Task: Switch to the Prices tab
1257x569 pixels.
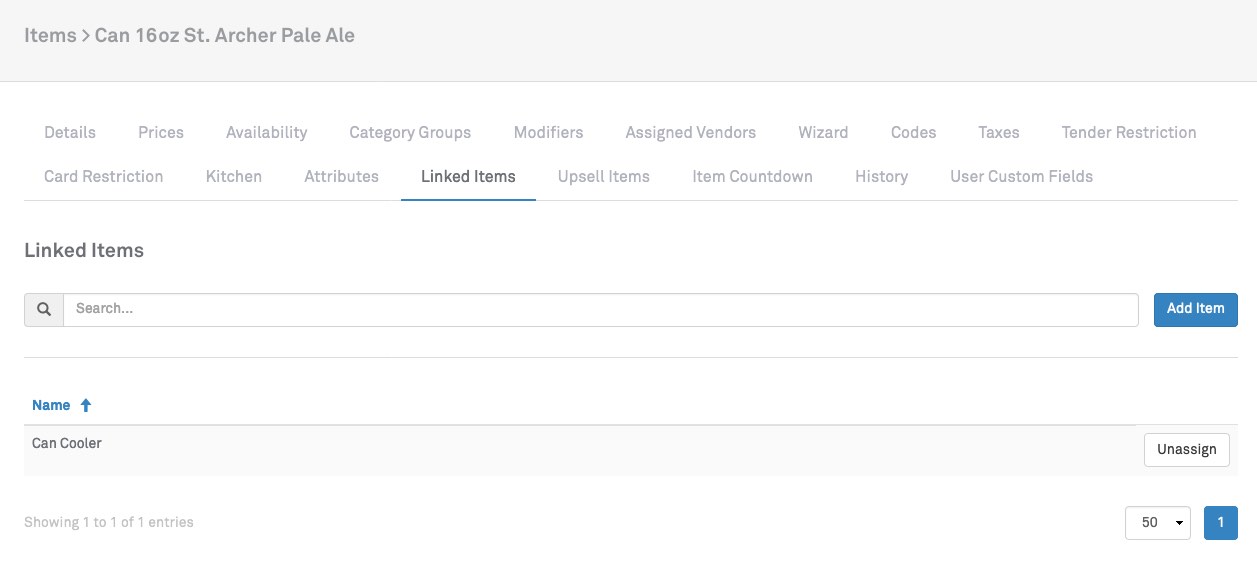Action: 161,132
